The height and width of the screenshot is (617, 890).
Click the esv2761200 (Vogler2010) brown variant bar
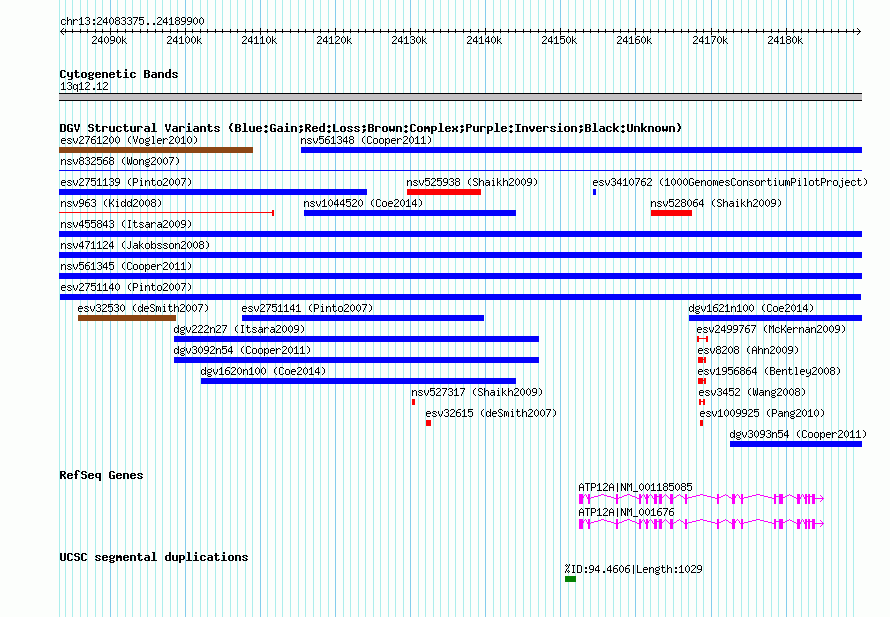(156, 150)
